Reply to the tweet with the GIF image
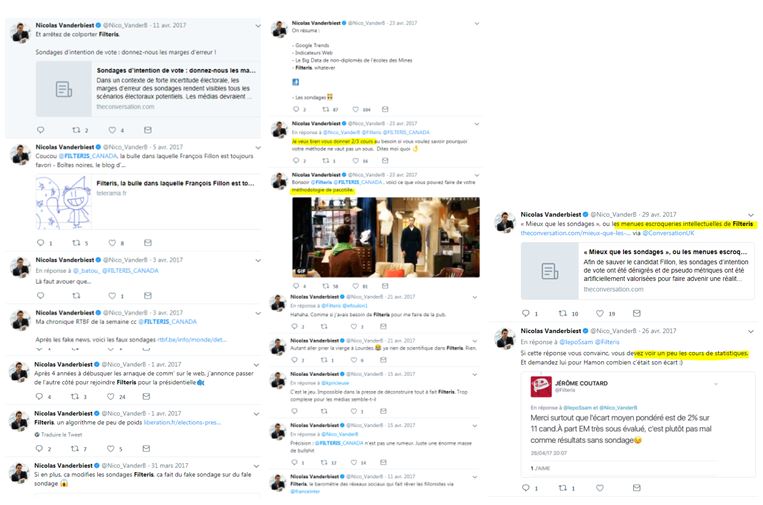Screen dimensions: 763x505 pyautogui.click(x=296, y=286)
